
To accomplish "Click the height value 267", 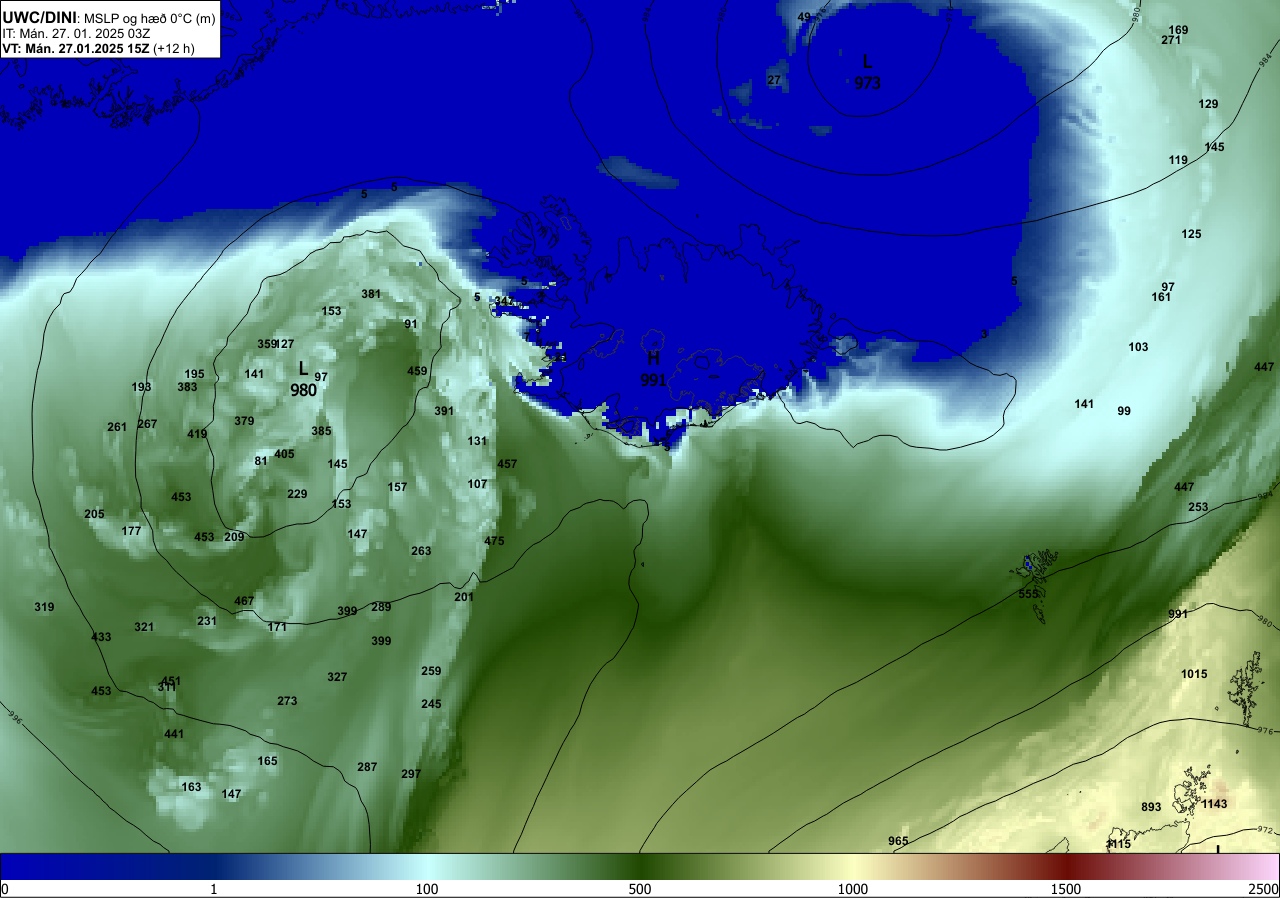I will (147, 424).
